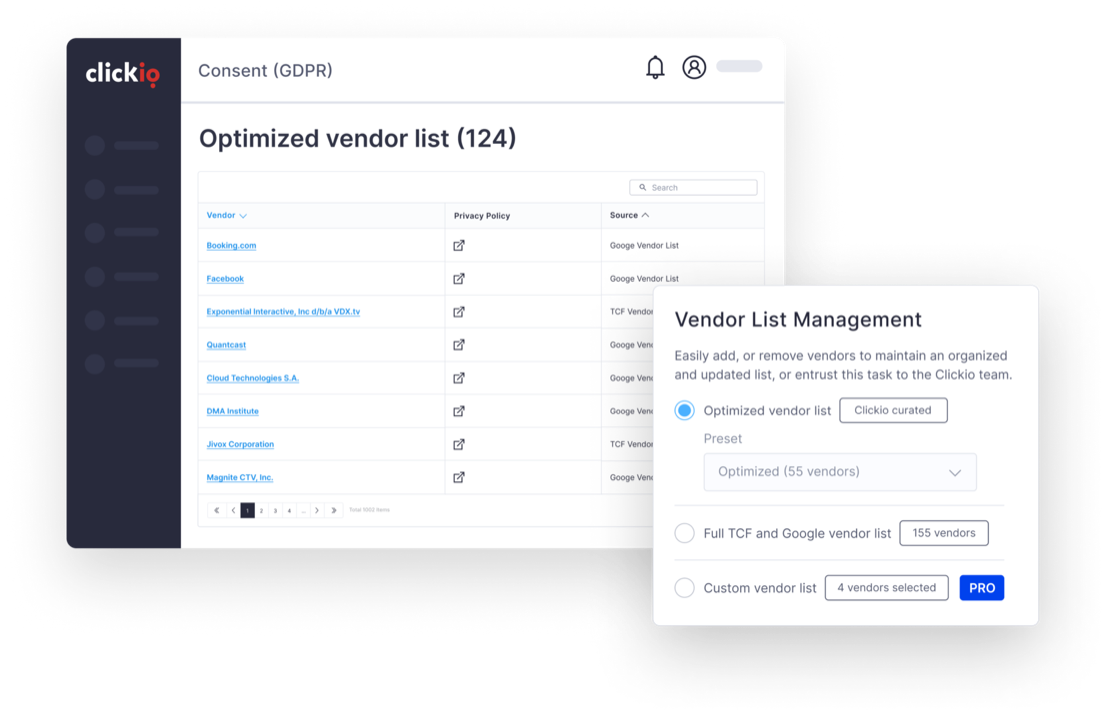This screenshot has height=720, width=1112.
Task: Go to previous page of vendor table
Action: [233, 510]
